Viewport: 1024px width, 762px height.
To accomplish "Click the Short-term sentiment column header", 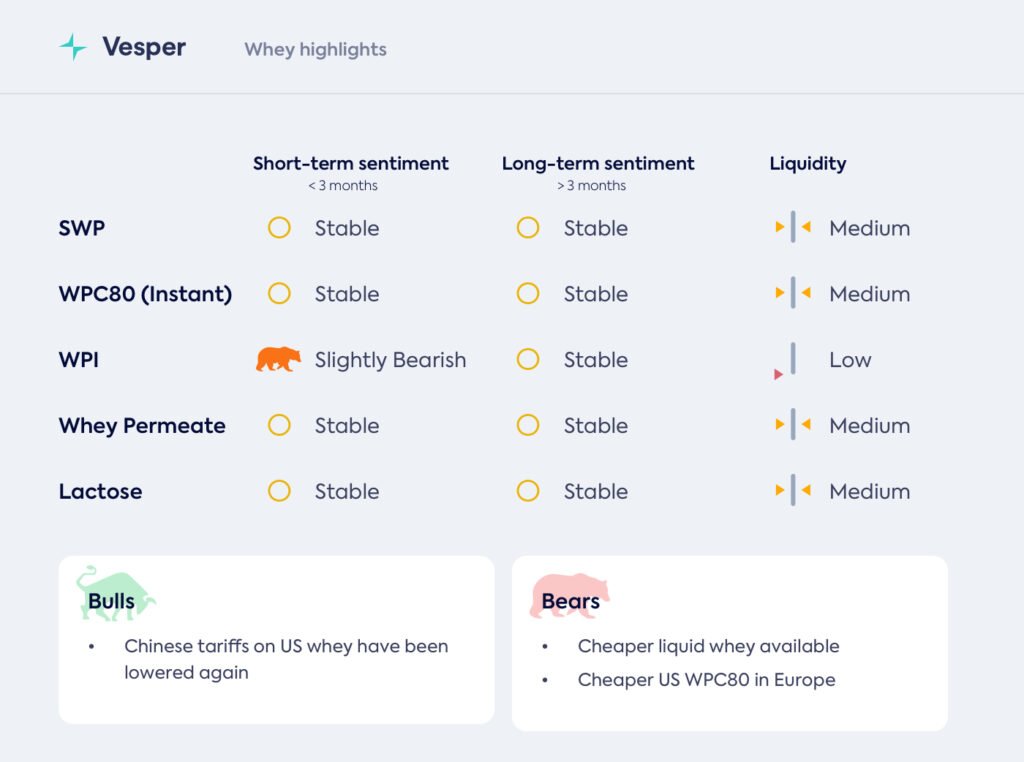I will (x=351, y=164).
